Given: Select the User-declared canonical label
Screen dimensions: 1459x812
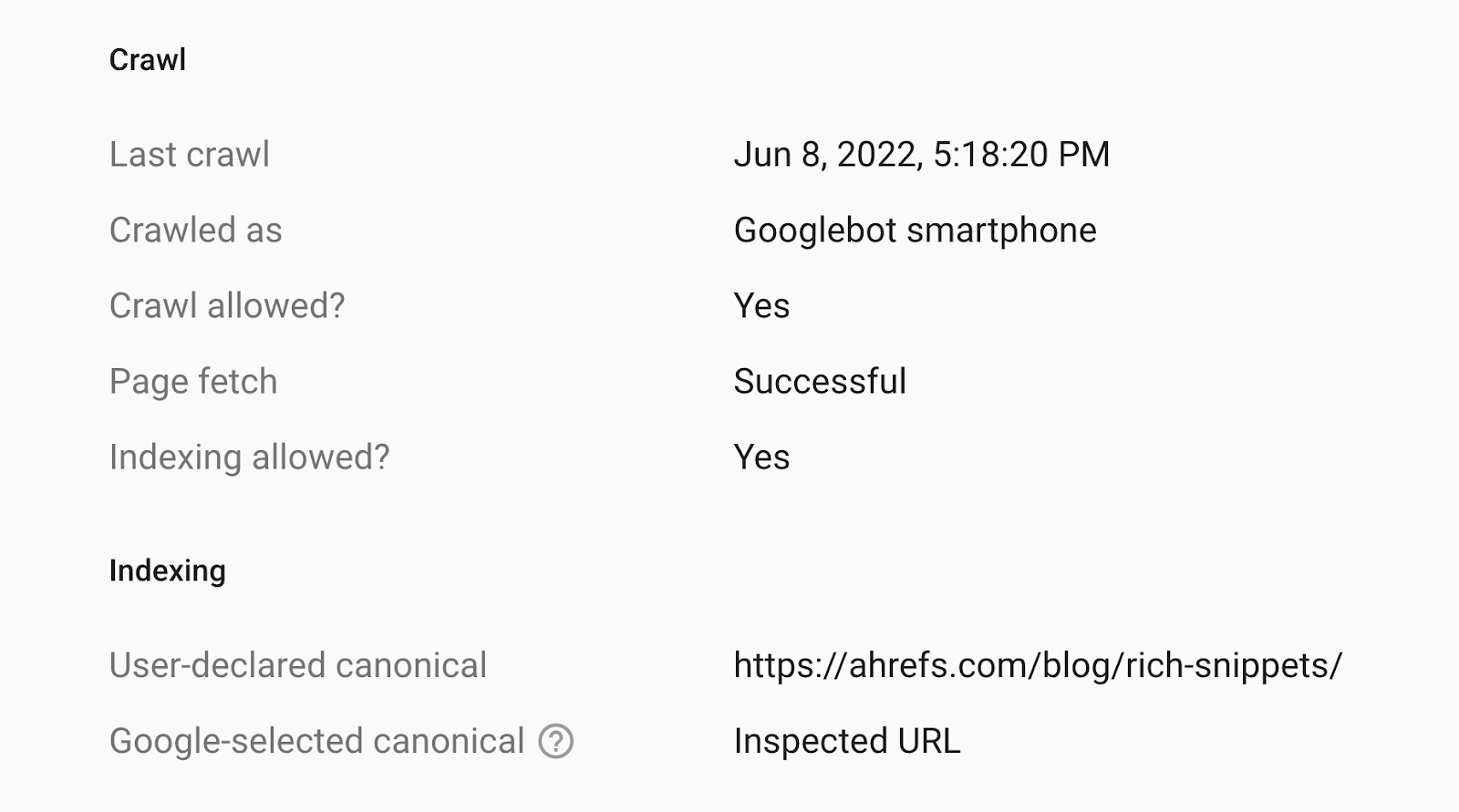Looking at the screenshot, I should (x=297, y=665).
